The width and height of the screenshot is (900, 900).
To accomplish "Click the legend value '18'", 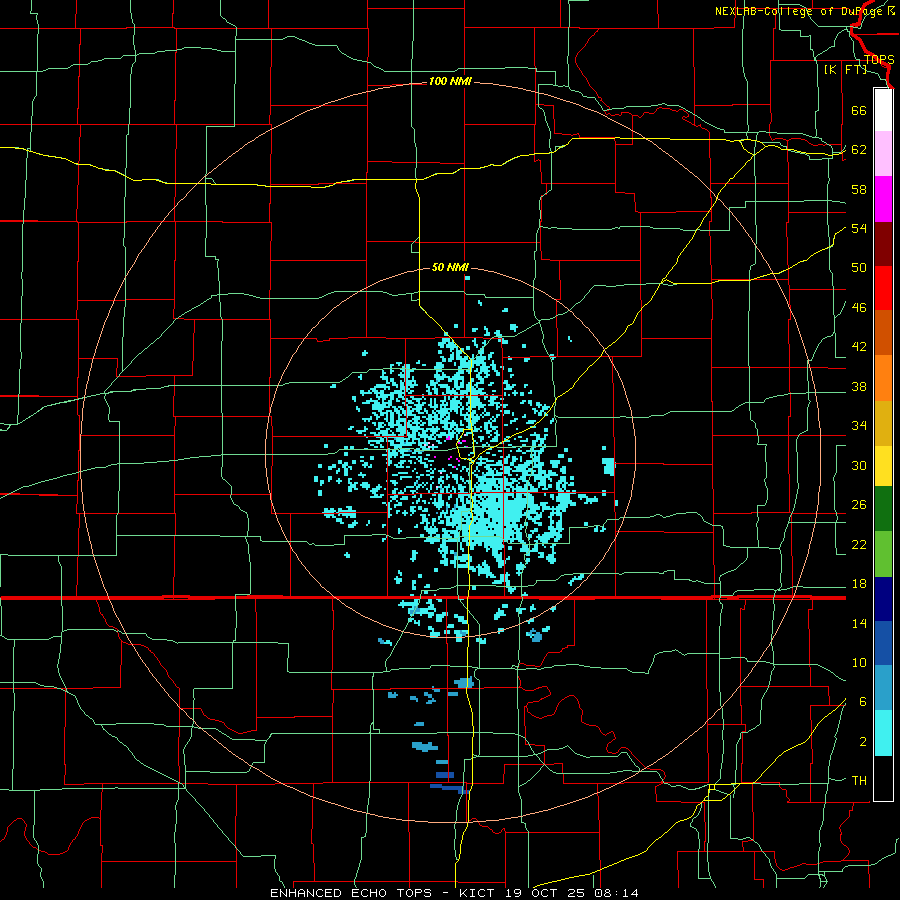I will (x=859, y=584).
